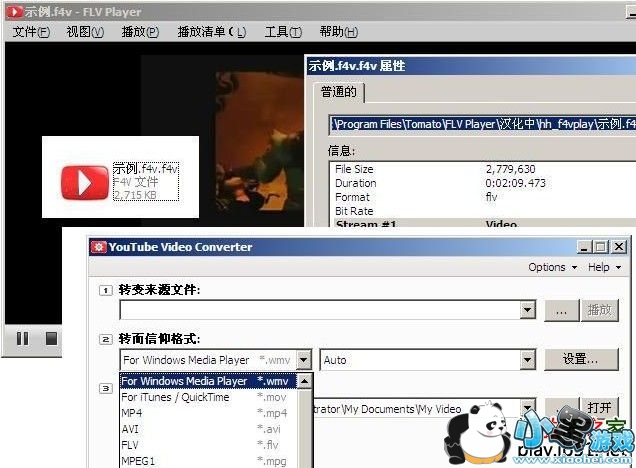Open the 视图(V) menu

tap(85, 32)
